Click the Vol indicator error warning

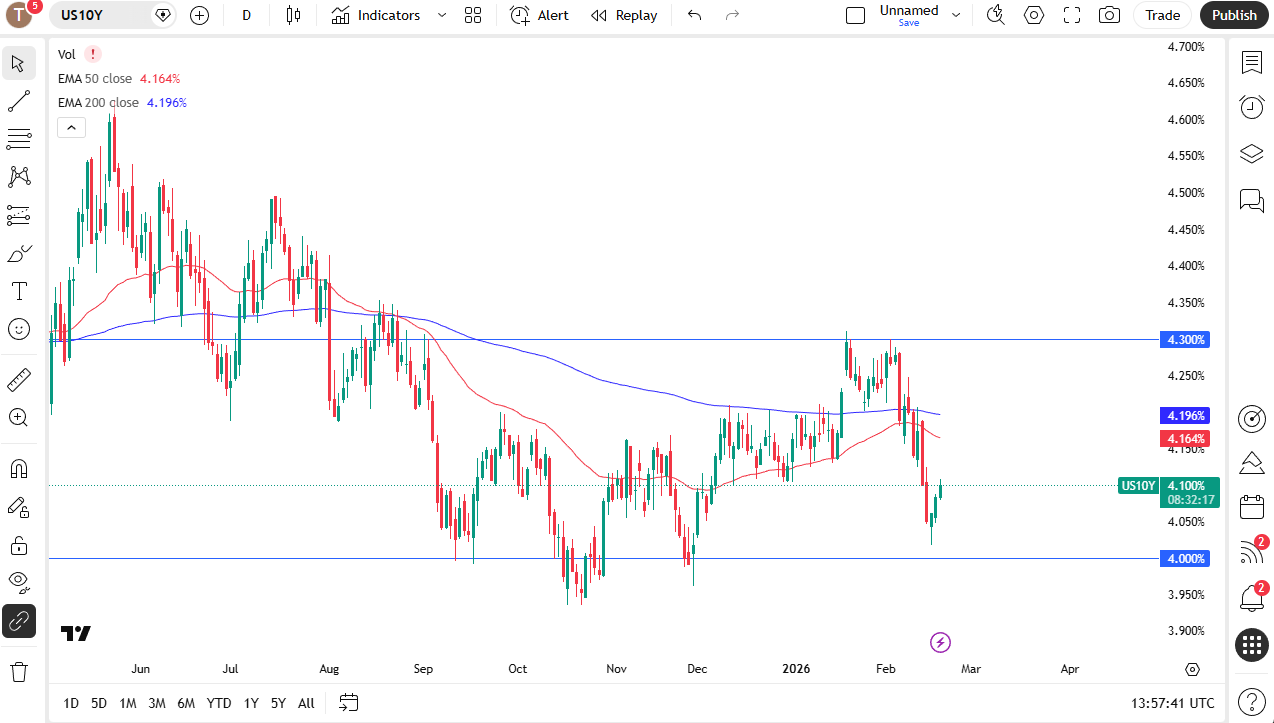93,54
